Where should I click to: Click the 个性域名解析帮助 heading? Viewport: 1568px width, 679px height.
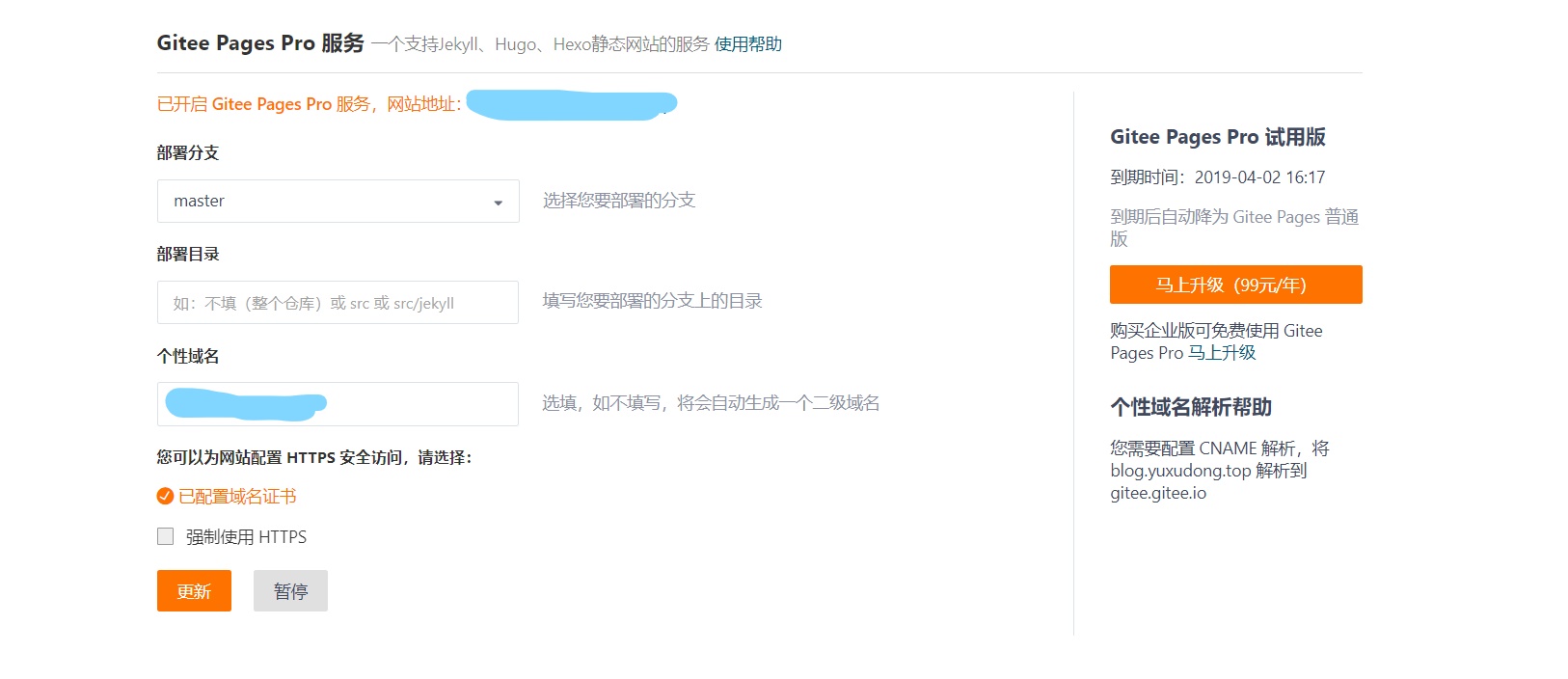[1191, 407]
